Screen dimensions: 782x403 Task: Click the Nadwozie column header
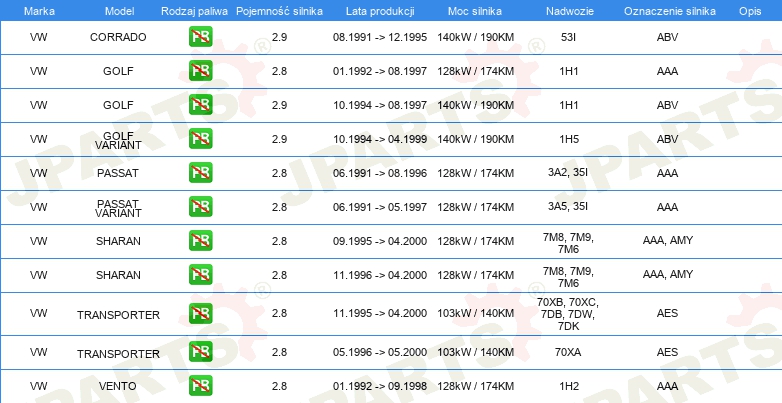[570, 11]
